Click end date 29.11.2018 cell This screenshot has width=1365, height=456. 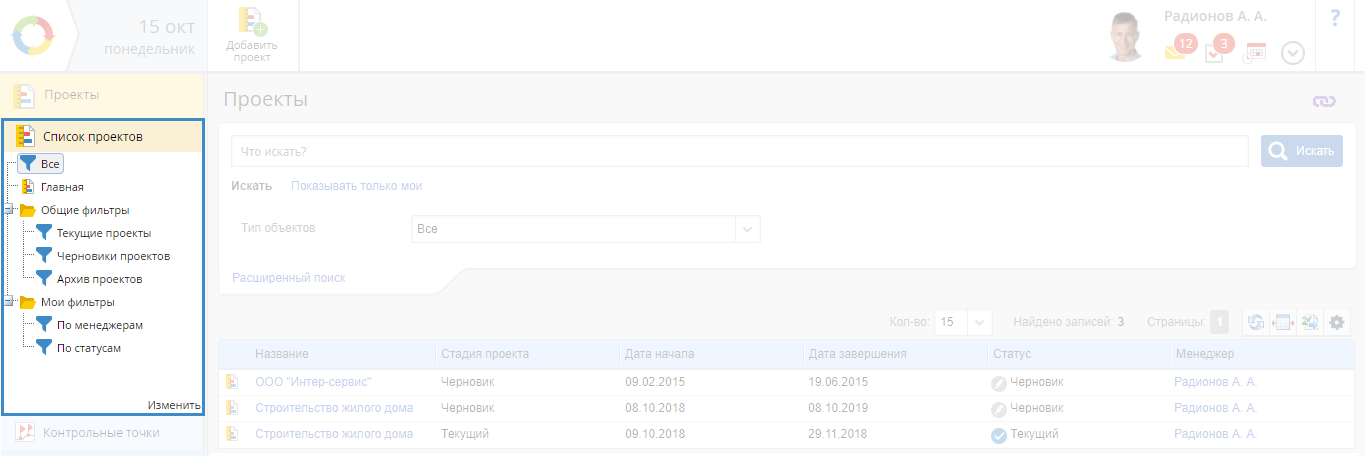point(839,434)
